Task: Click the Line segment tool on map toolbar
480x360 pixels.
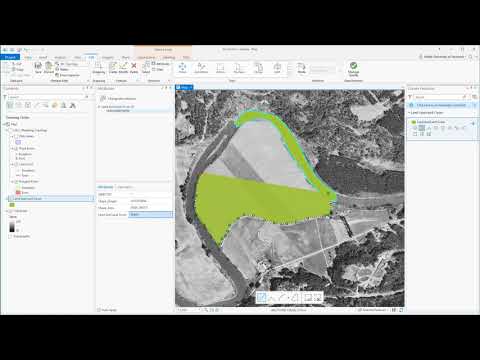Action: [262, 297]
